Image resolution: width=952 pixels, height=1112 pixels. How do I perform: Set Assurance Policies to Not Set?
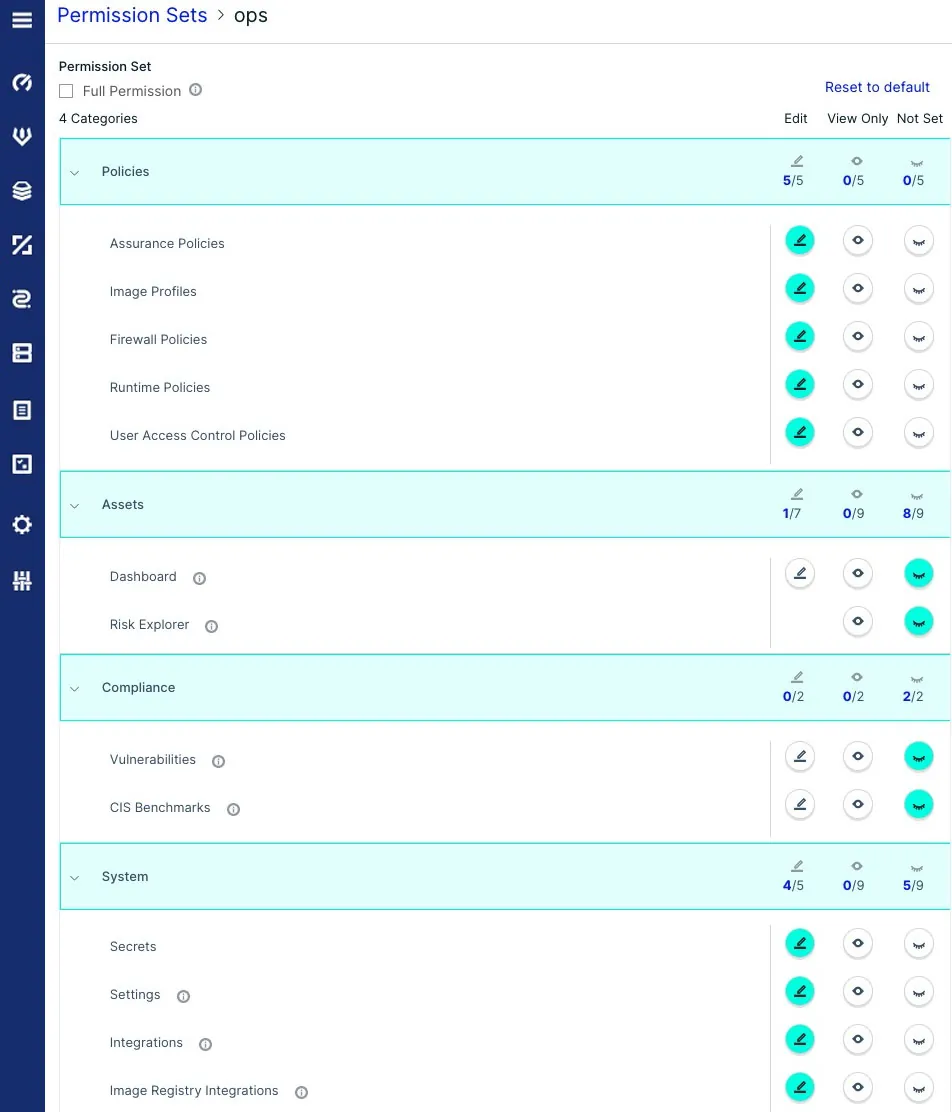click(x=919, y=240)
